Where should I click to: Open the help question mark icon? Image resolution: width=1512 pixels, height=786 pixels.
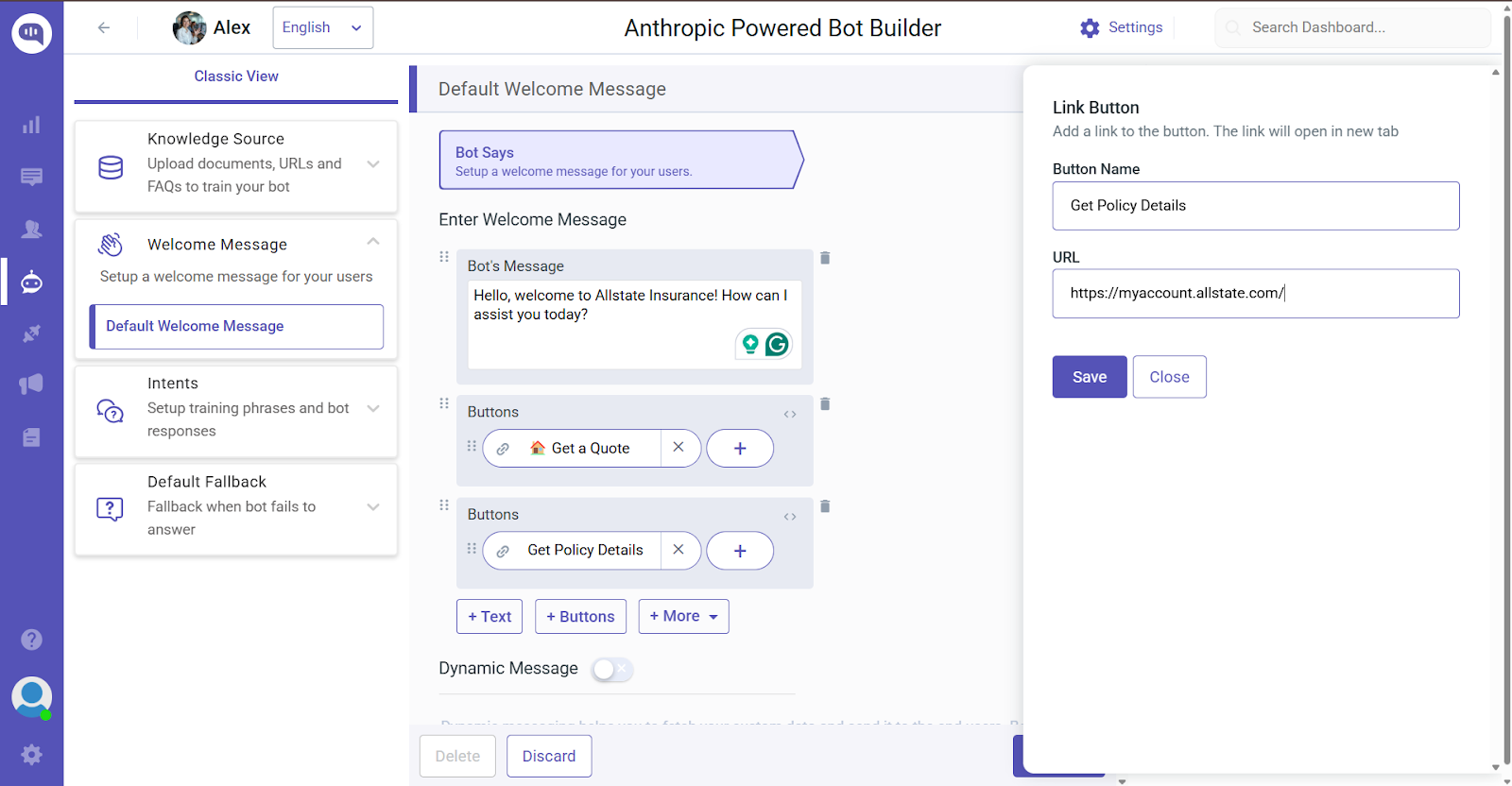[31, 640]
